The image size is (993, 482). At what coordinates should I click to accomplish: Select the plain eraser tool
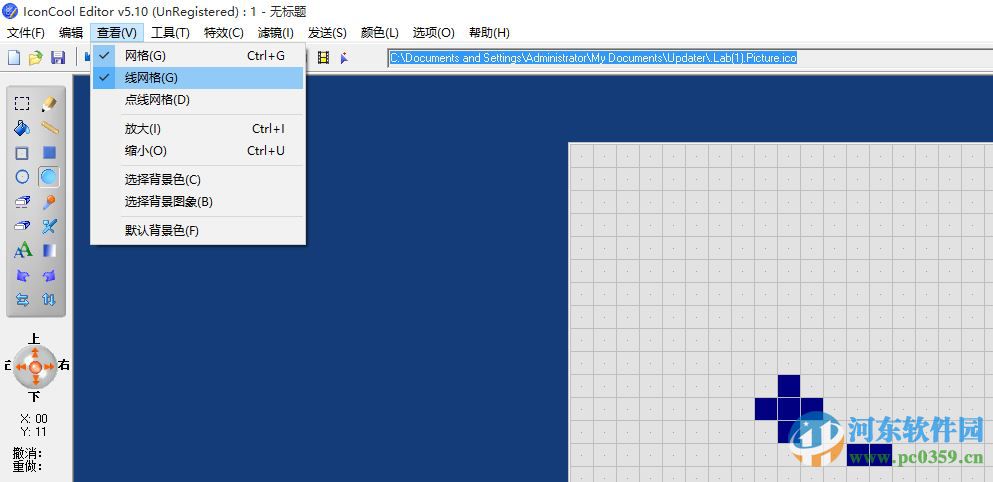point(22,226)
